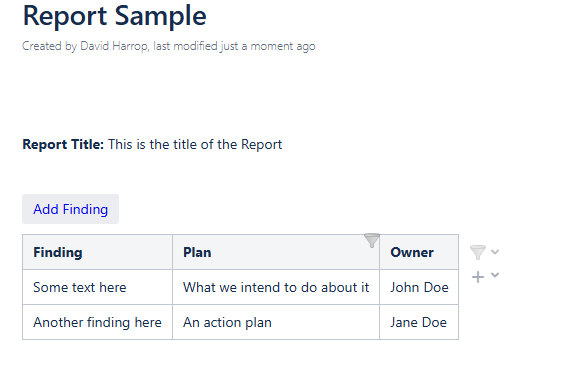Image resolution: width=588 pixels, height=368 pixels.
Task: Click 'This is the title of the Report' text
Action: click(x=195, y=144)
